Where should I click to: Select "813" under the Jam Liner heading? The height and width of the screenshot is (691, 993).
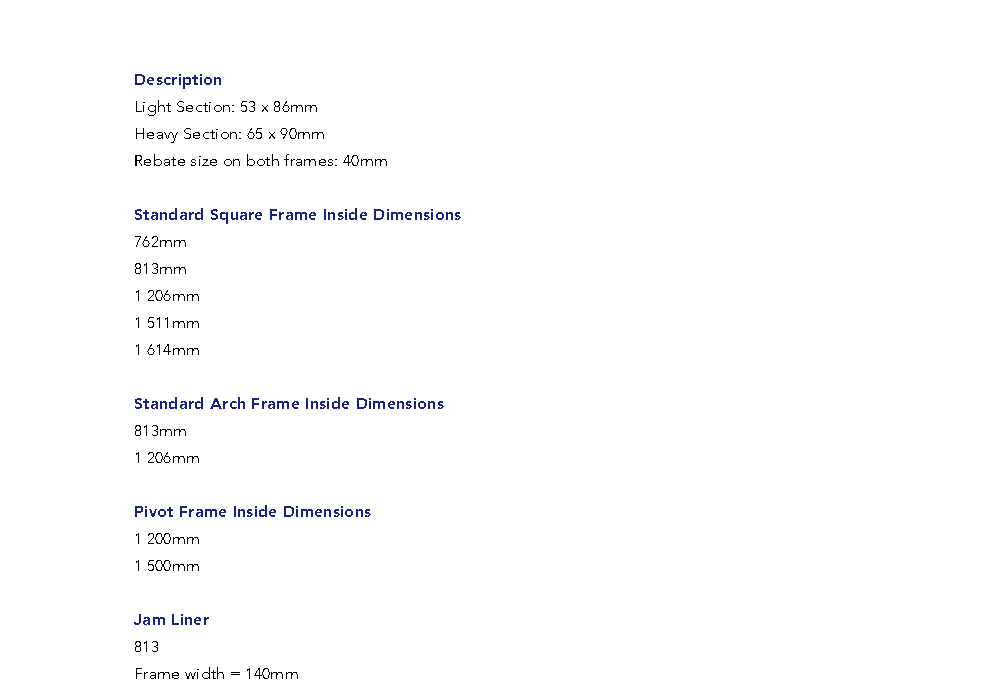coord(147,647)
